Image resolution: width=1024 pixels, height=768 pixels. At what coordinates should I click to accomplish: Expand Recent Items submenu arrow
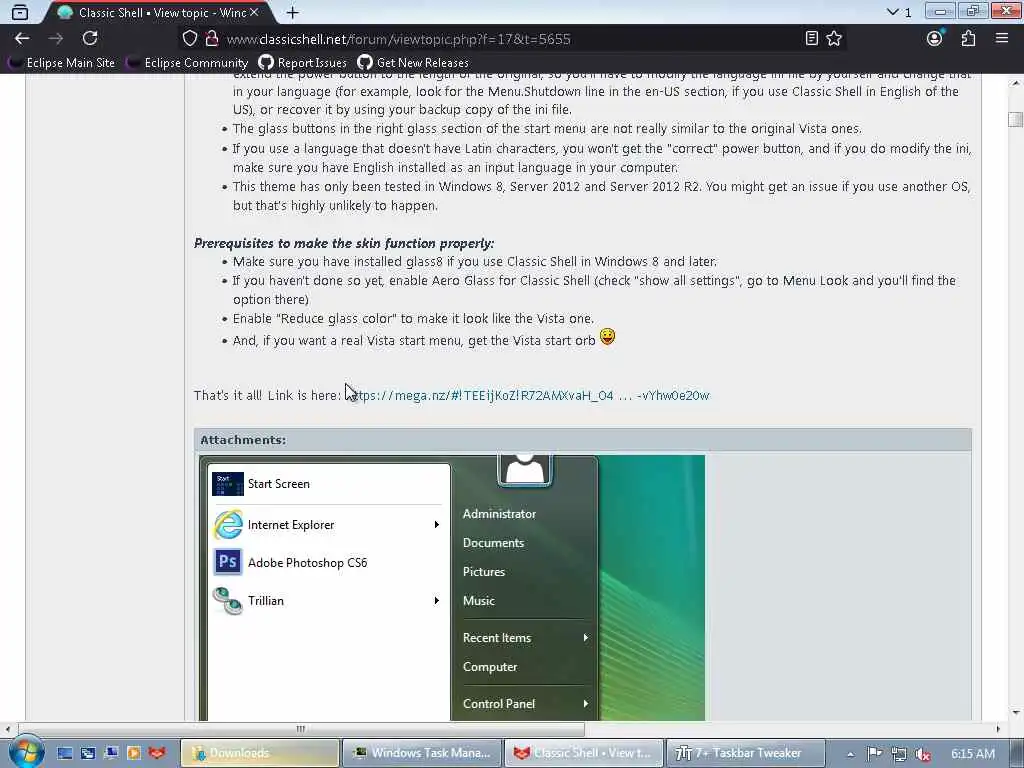tap(586, 637)
